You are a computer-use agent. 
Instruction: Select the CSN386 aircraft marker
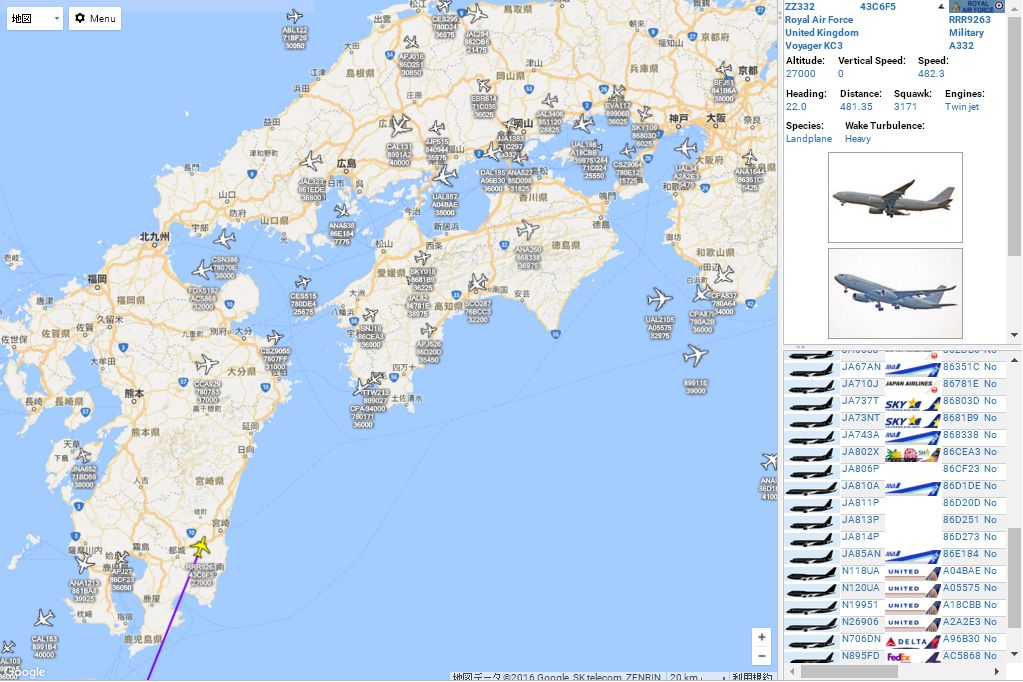[x=224, y=239]
